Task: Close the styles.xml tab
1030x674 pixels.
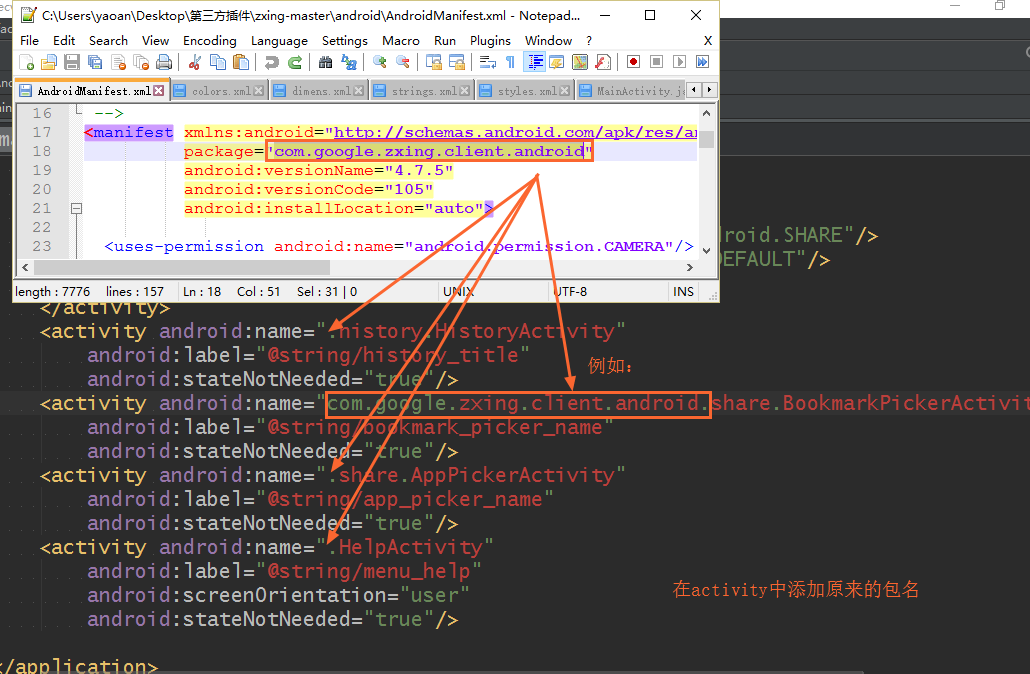Action: [565, 91]
